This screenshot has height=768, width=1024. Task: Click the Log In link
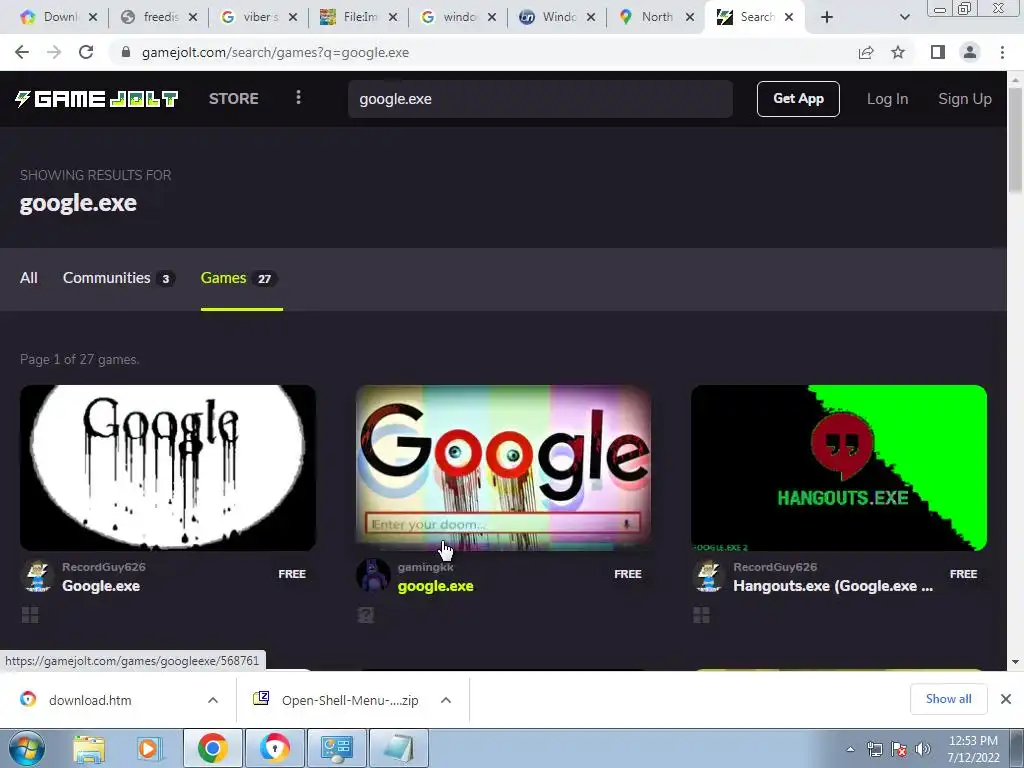[x=887, y=99]
